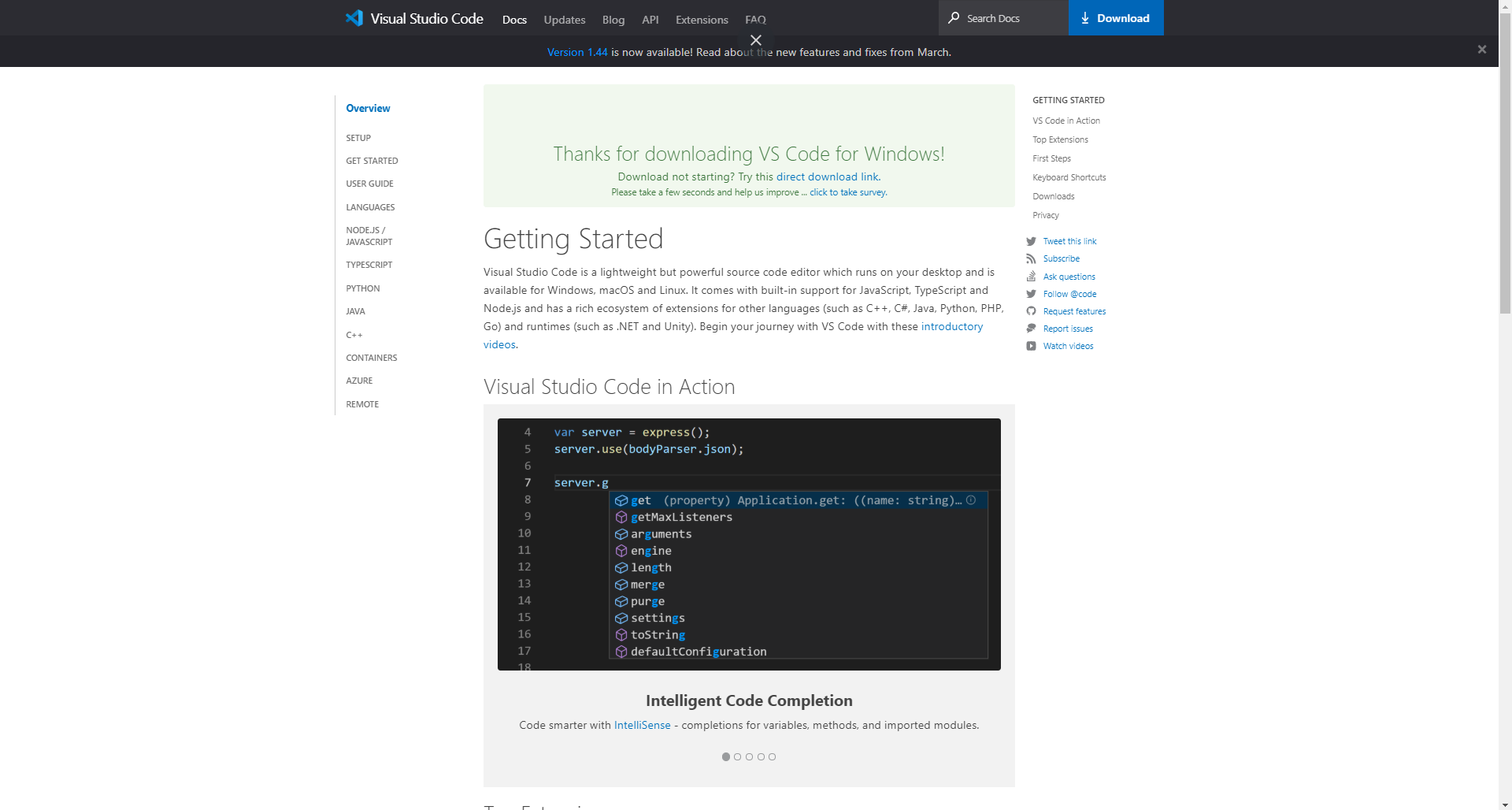Jump to Downloads section link
This screenshot has height=810, width=1512.
pos(1054,196)
